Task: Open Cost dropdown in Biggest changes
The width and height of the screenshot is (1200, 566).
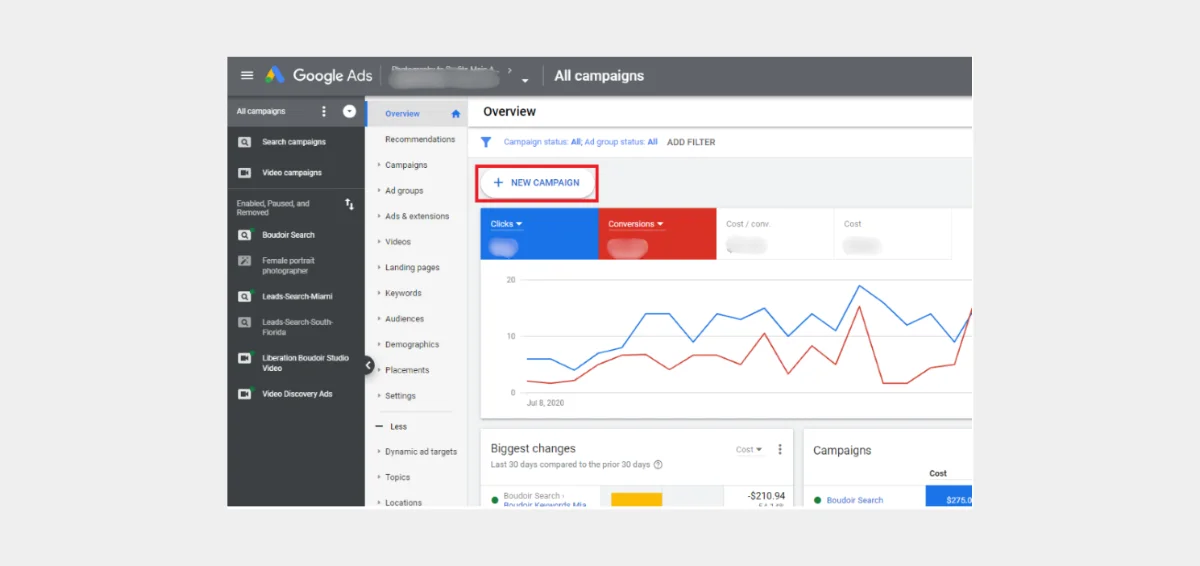Action: (749, 450)
